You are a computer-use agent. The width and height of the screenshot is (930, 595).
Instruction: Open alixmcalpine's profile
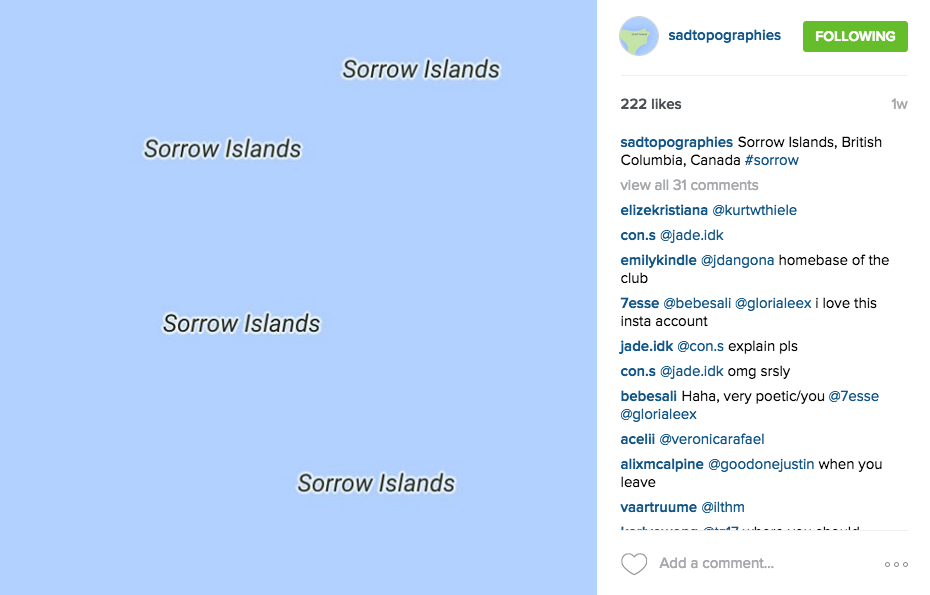point(662,464)
